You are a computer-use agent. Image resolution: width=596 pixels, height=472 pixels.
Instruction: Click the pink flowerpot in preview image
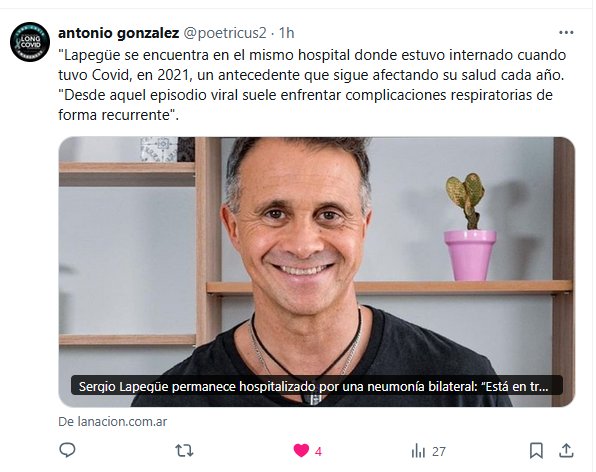470,255
